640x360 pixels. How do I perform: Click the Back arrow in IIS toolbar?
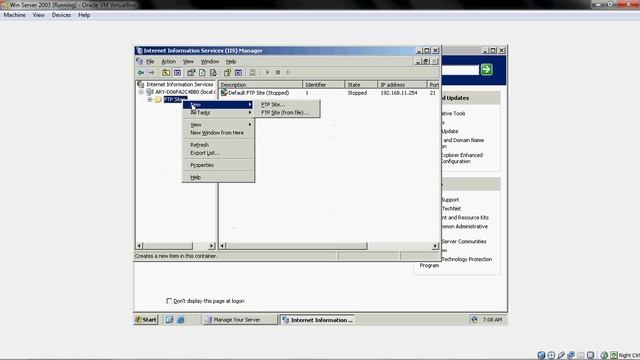(x=141, y=73)
